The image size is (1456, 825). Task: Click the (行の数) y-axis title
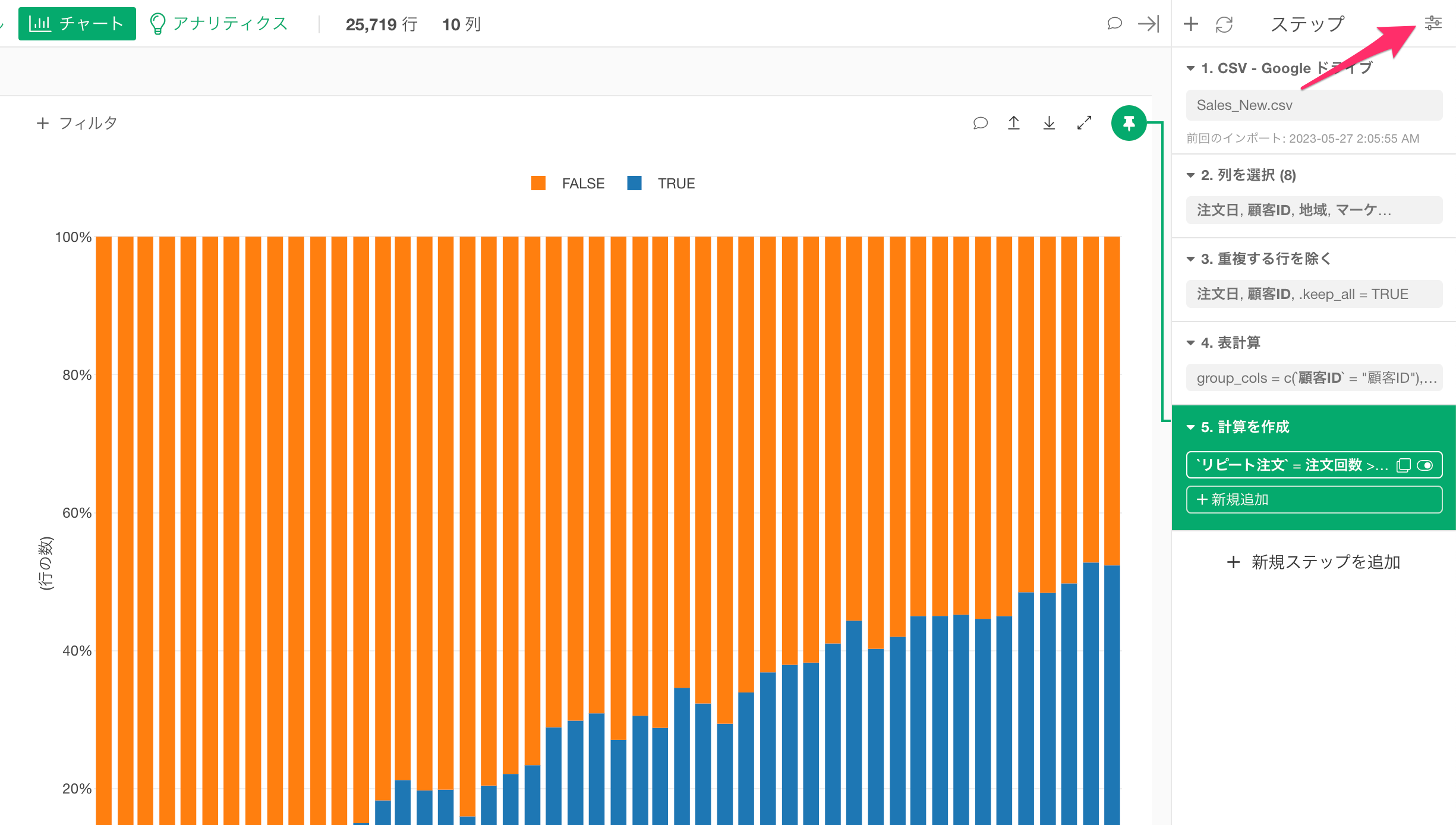tap(46, 563)
